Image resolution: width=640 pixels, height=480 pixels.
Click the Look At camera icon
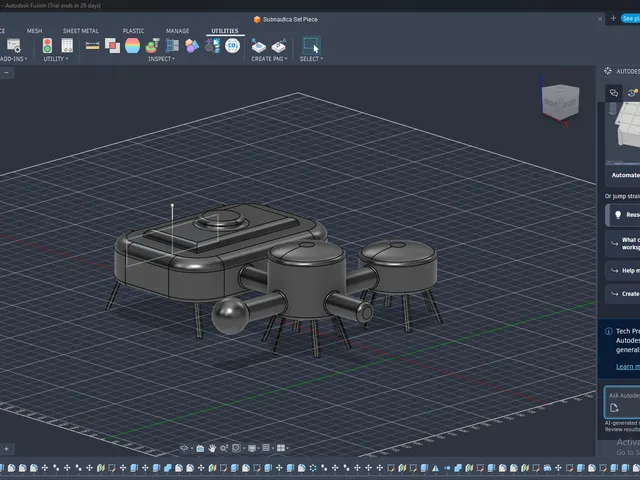coord(200,448)
